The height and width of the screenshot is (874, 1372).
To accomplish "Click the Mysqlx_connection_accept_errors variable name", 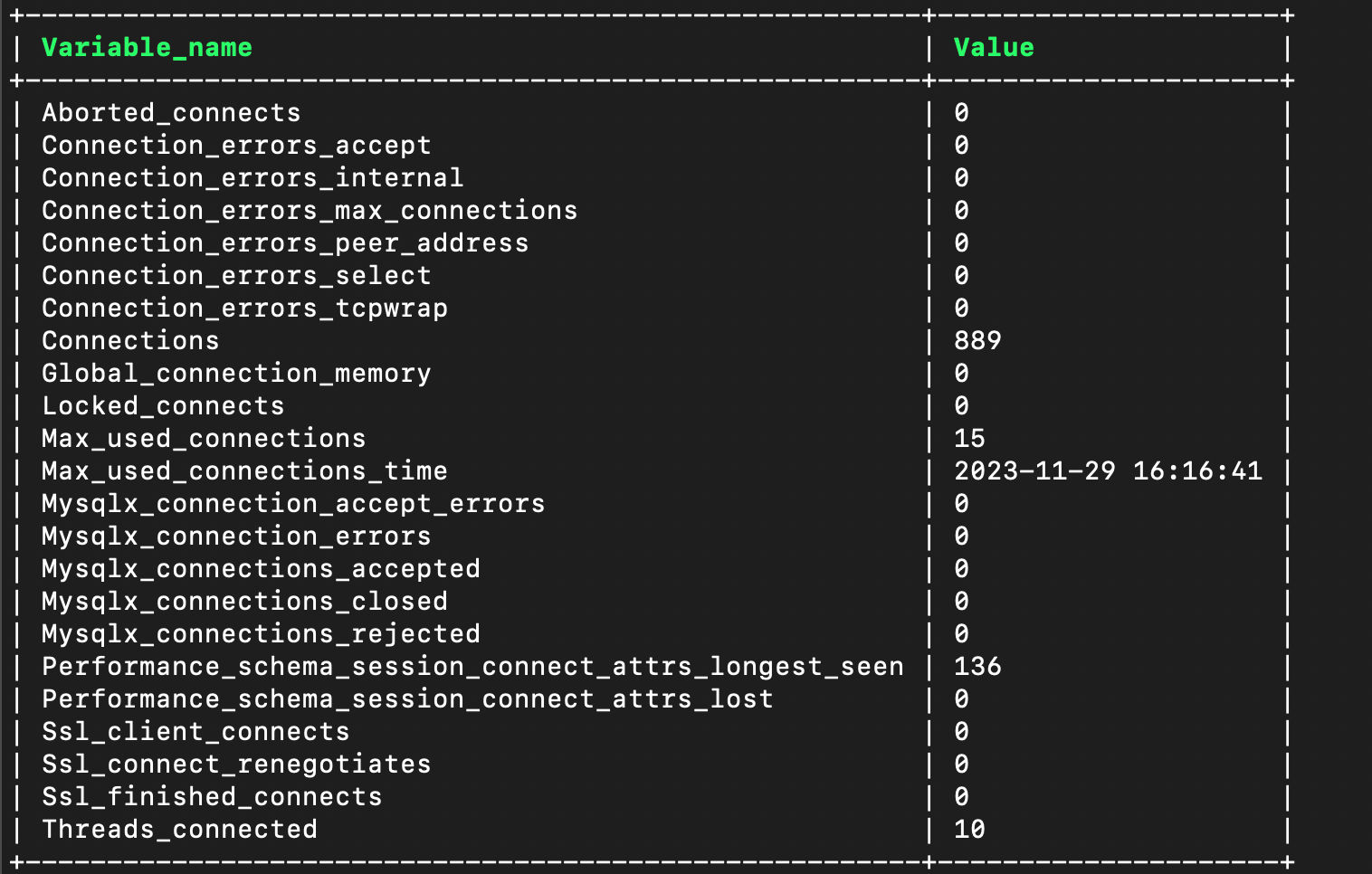I will pyautogui.click(x=293, y=504).
